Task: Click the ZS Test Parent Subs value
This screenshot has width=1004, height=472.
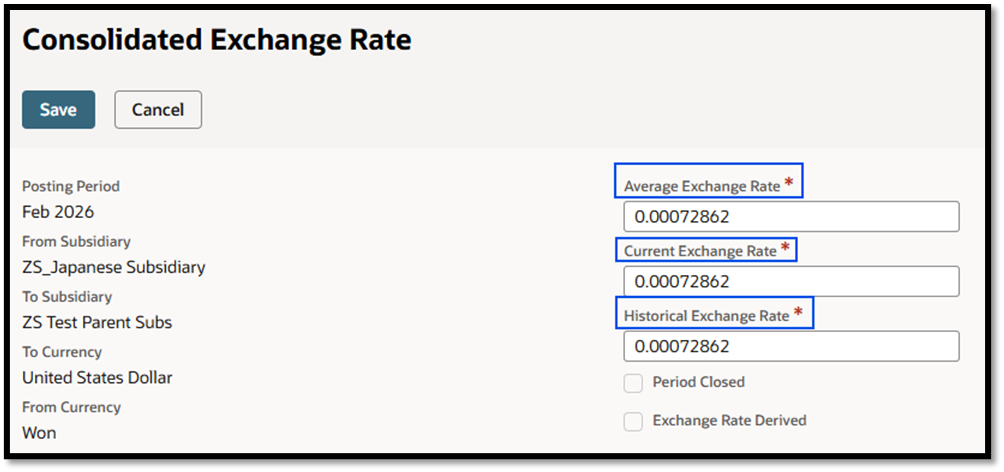Action: 97,322
